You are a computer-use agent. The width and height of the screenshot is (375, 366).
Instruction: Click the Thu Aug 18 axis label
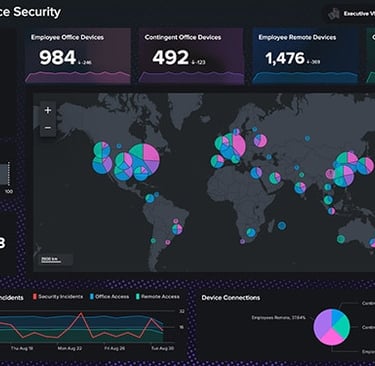(22, 348)
